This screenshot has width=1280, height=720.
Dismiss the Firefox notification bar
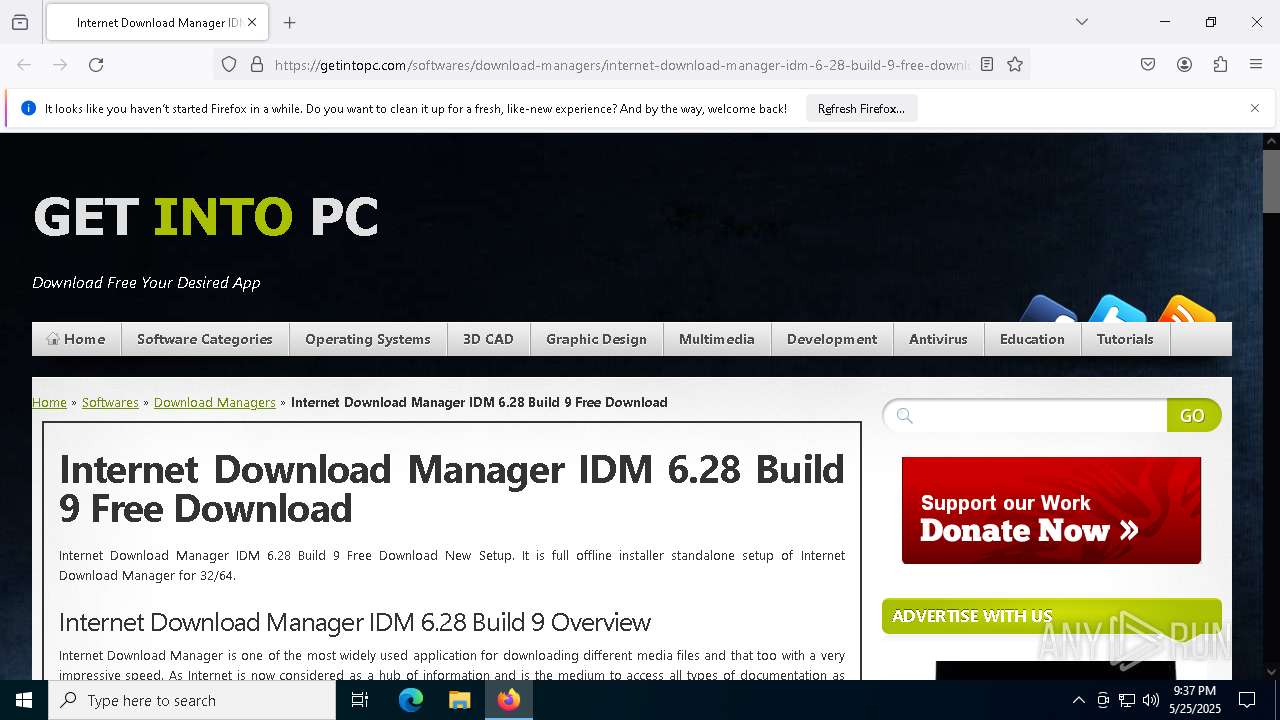(x=1255, y=108)
